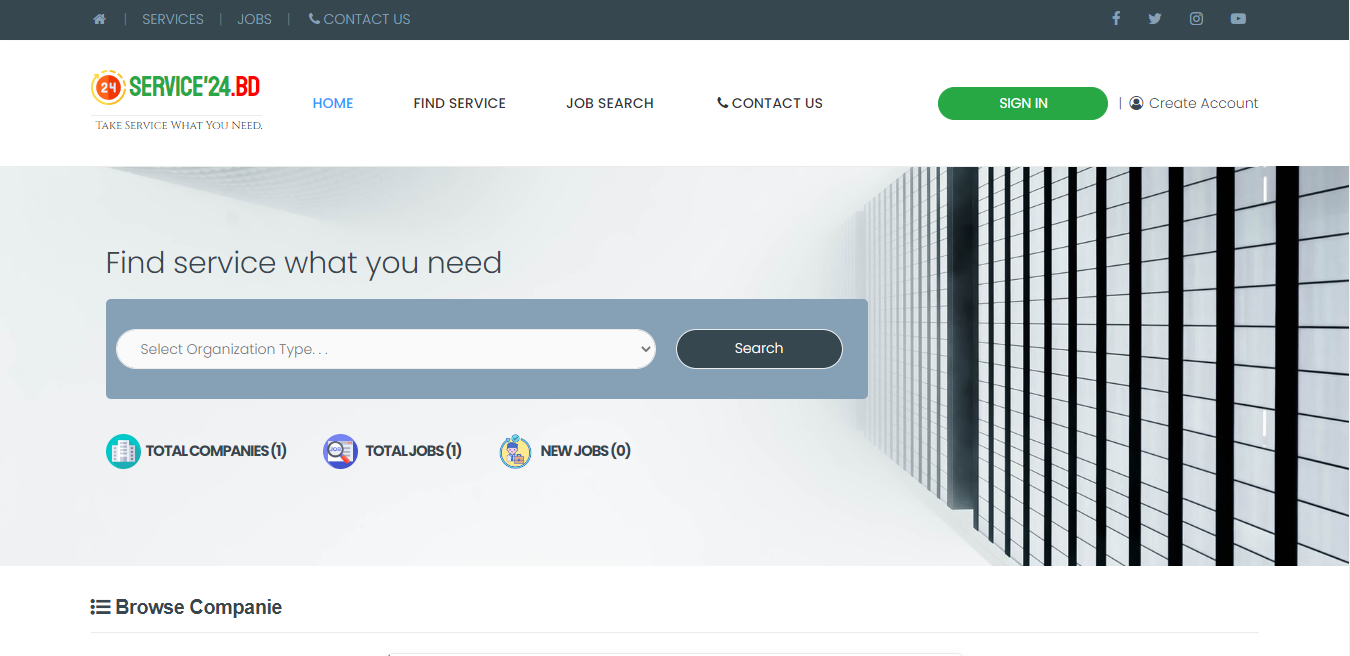Open JOBS link in top bar

pyautogui.click(x=254, y=19)
